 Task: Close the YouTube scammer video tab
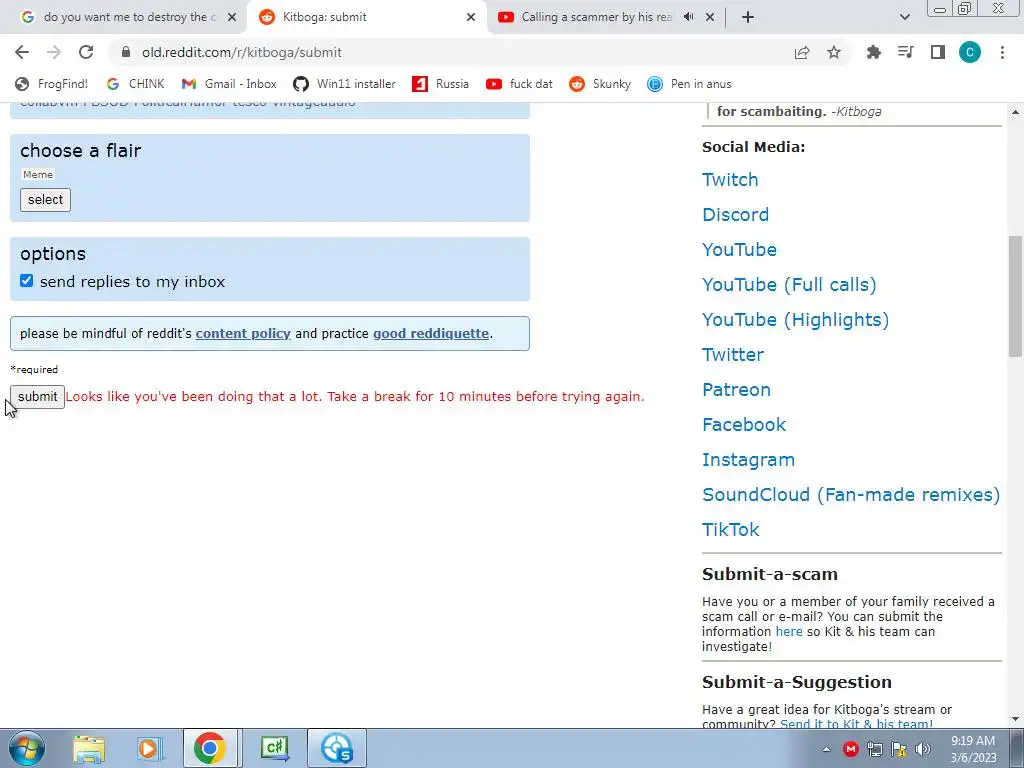click(710, 17)
